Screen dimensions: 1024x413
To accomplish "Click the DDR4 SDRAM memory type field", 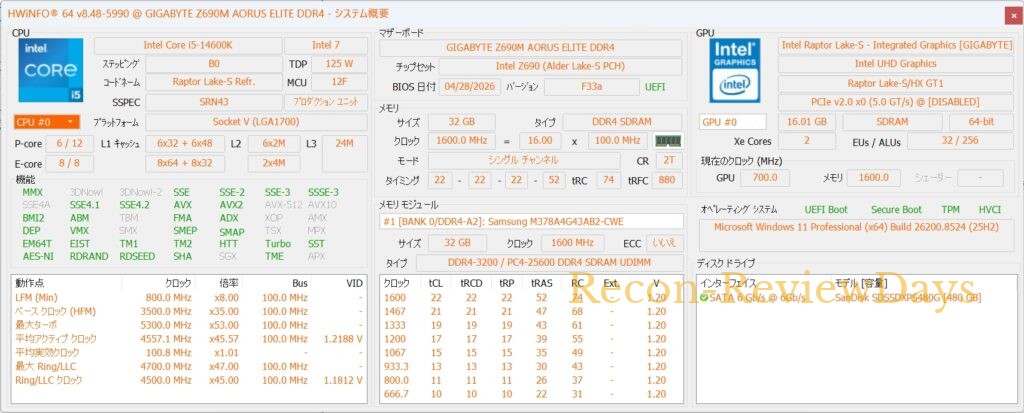I will 622,122.
